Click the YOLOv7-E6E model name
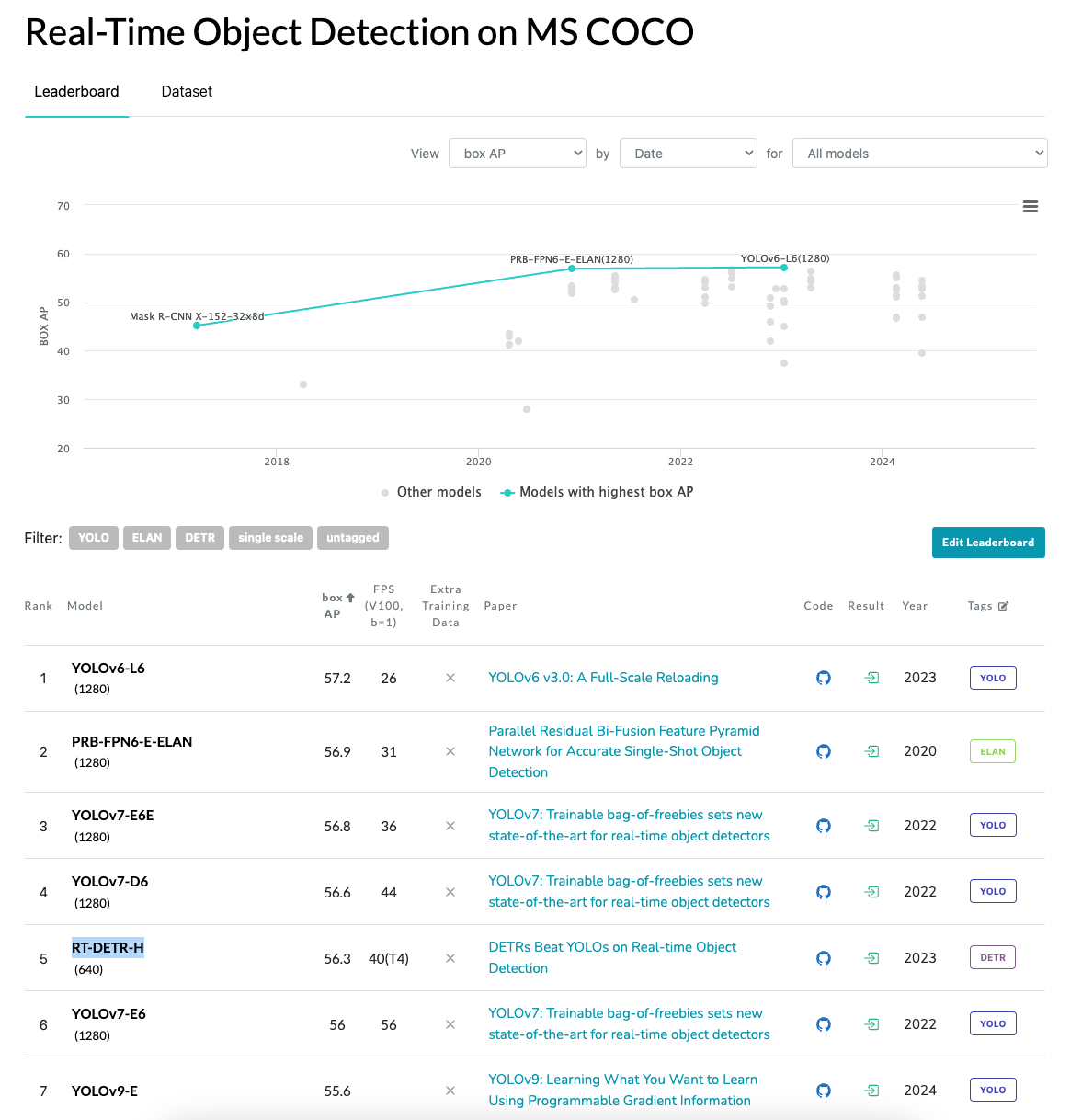The width and height of the screenshot is (1082, 1120). [113, 816]
